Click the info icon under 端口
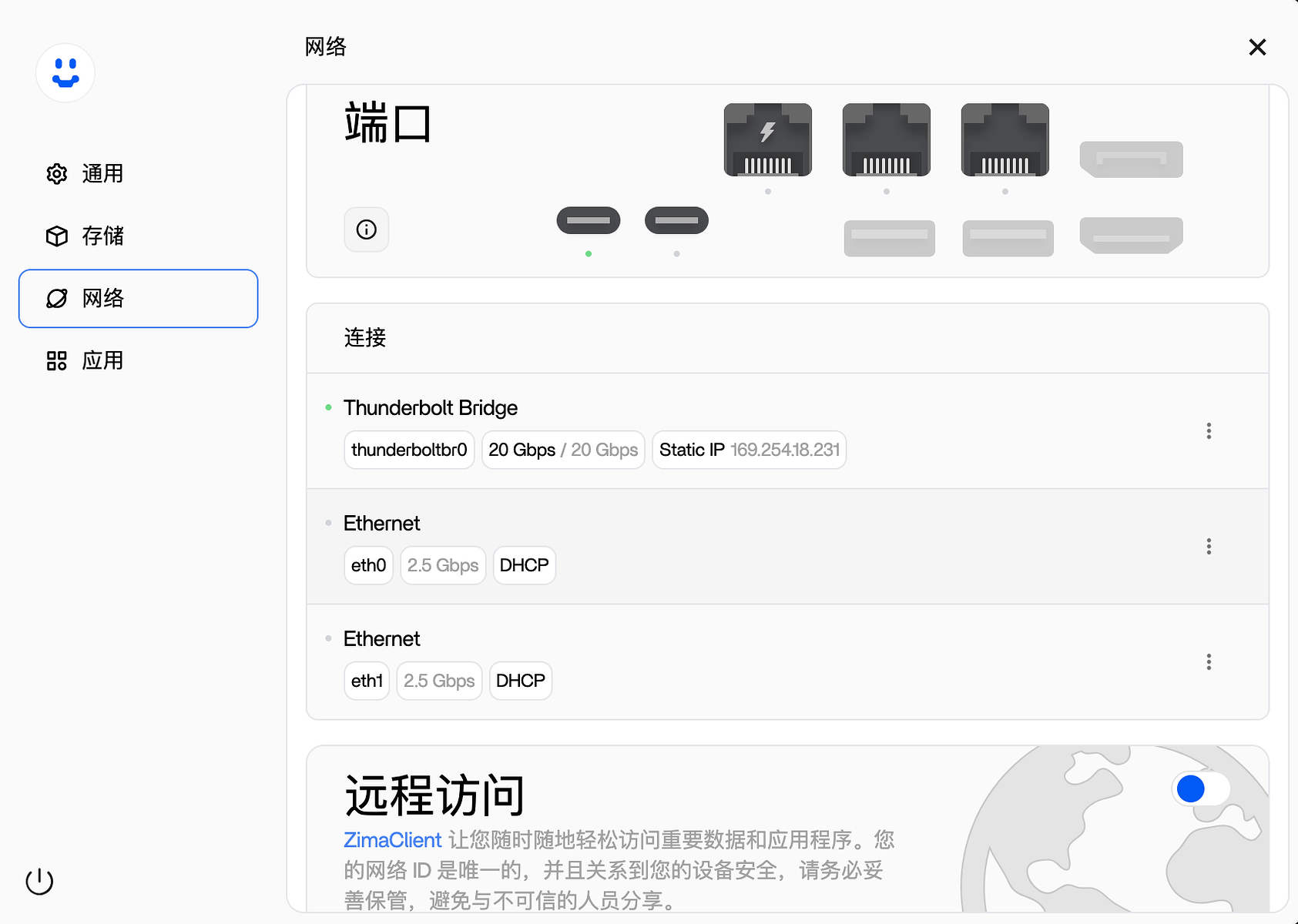Viewport: 1298px width, 924px height. point(367,229)
